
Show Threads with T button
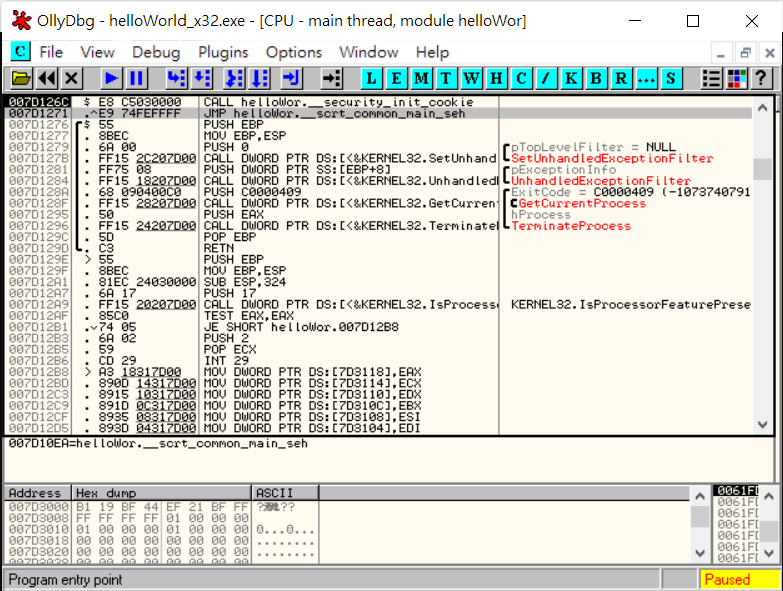[x=446, y=78]
